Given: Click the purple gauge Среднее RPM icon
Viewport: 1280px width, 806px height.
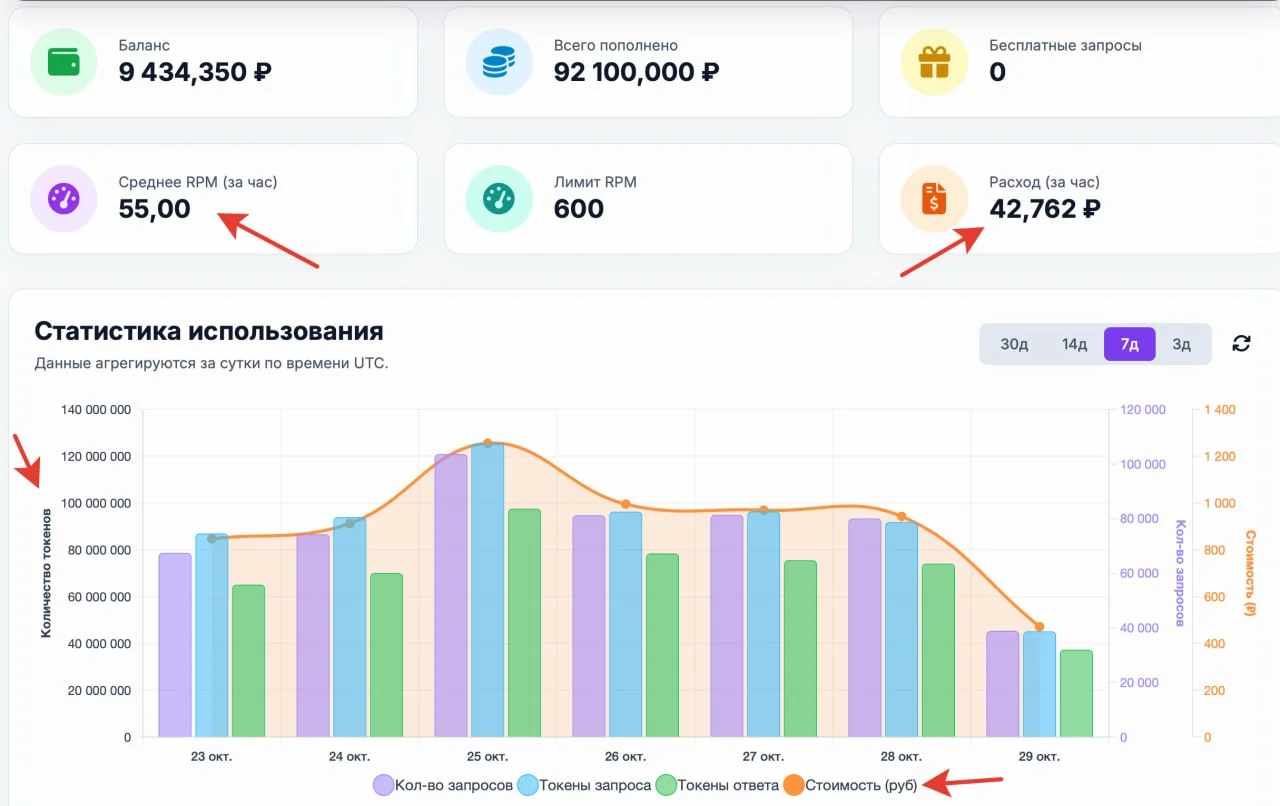Looking at the screenshot, I should (63, 198).
